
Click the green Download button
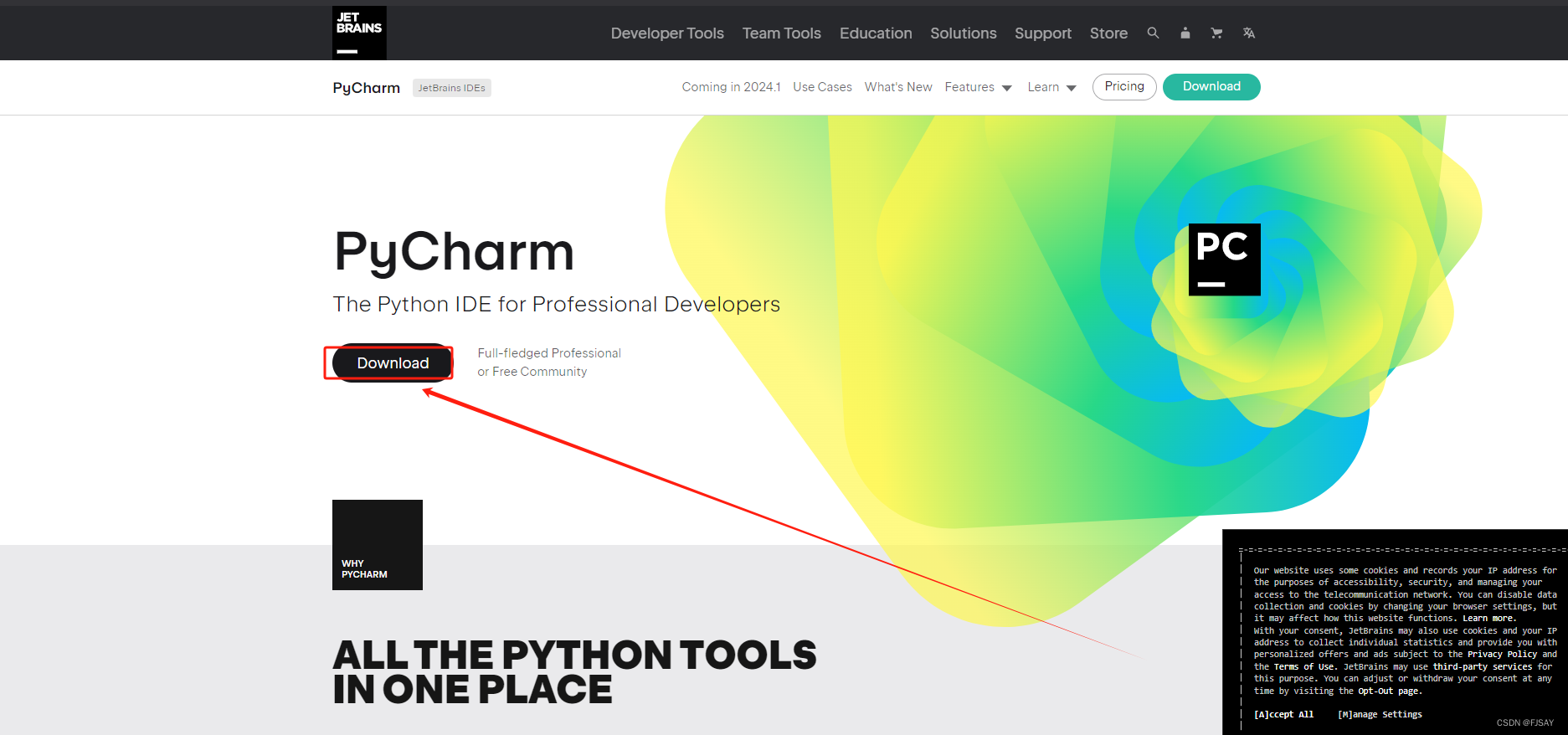click(x=1211, y=87)
